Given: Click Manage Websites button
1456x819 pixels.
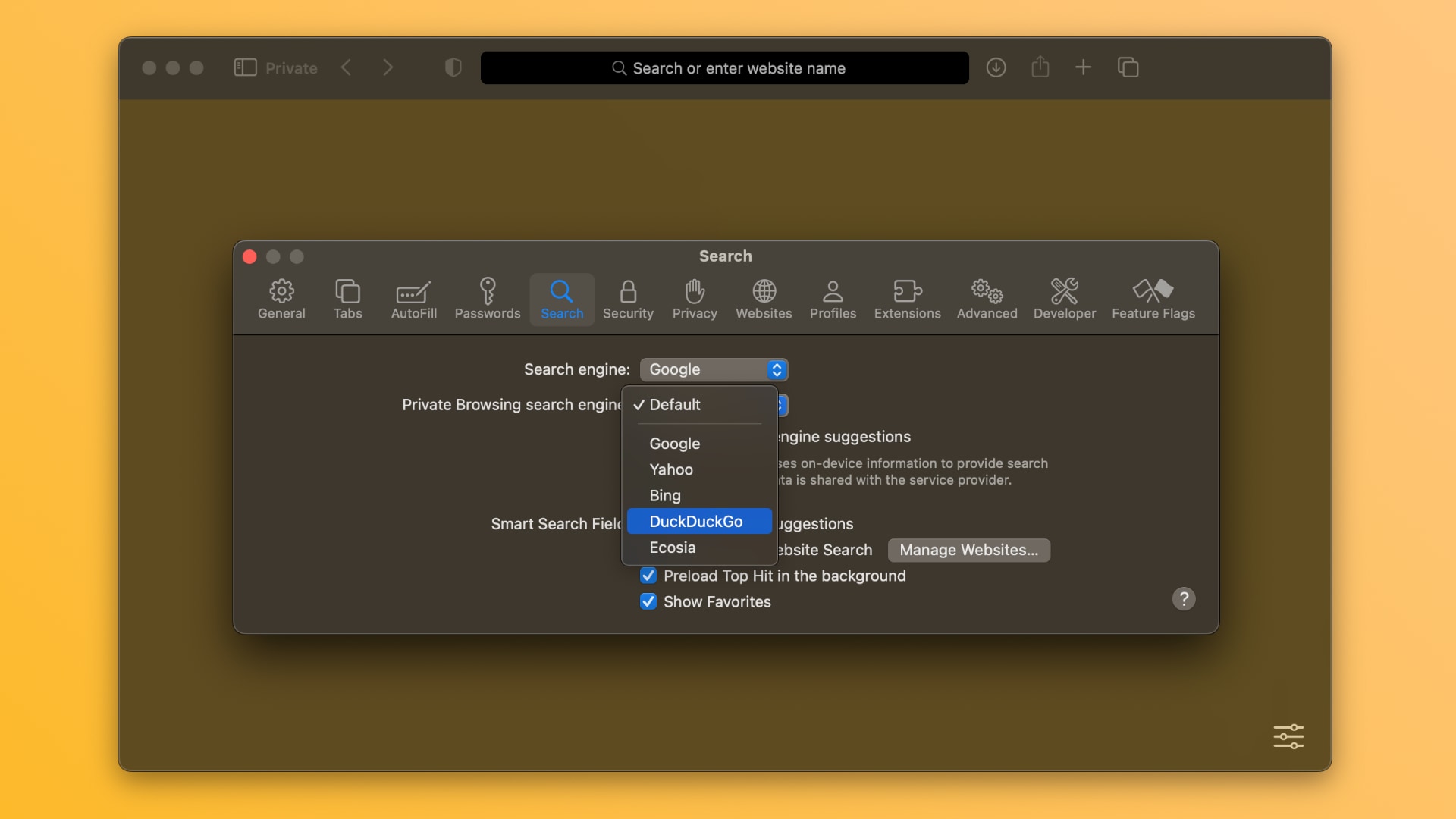Looking at the screenshot, I should (x=967, y=549).
